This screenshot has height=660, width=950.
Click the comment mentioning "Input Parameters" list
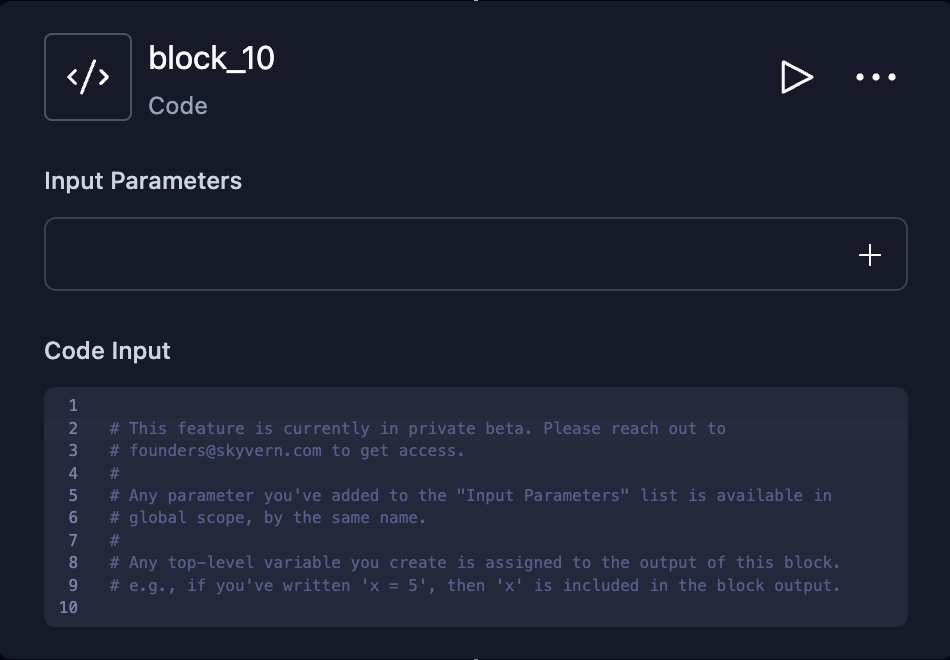(x=470, y=496)
